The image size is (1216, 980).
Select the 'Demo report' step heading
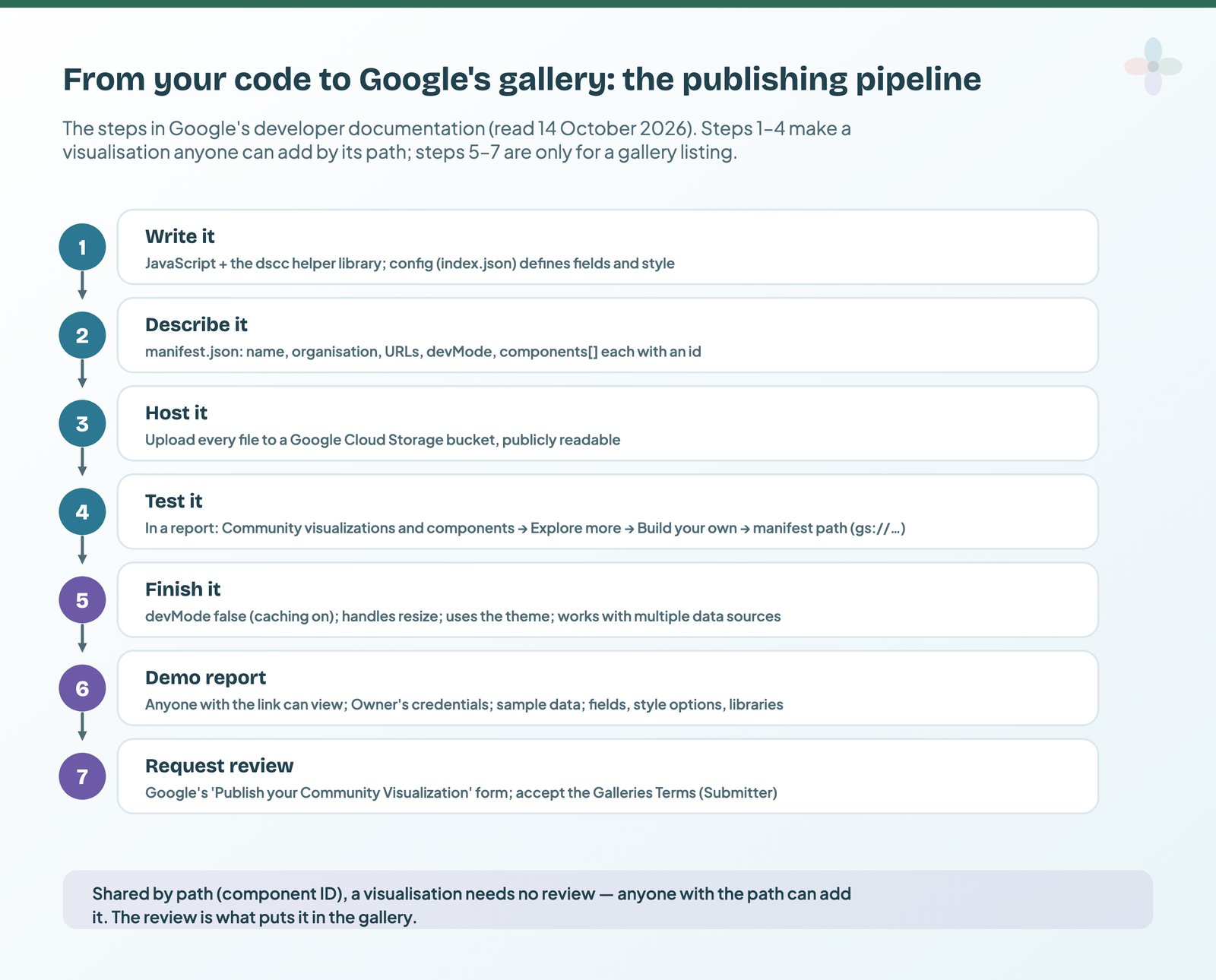[205, 677]
